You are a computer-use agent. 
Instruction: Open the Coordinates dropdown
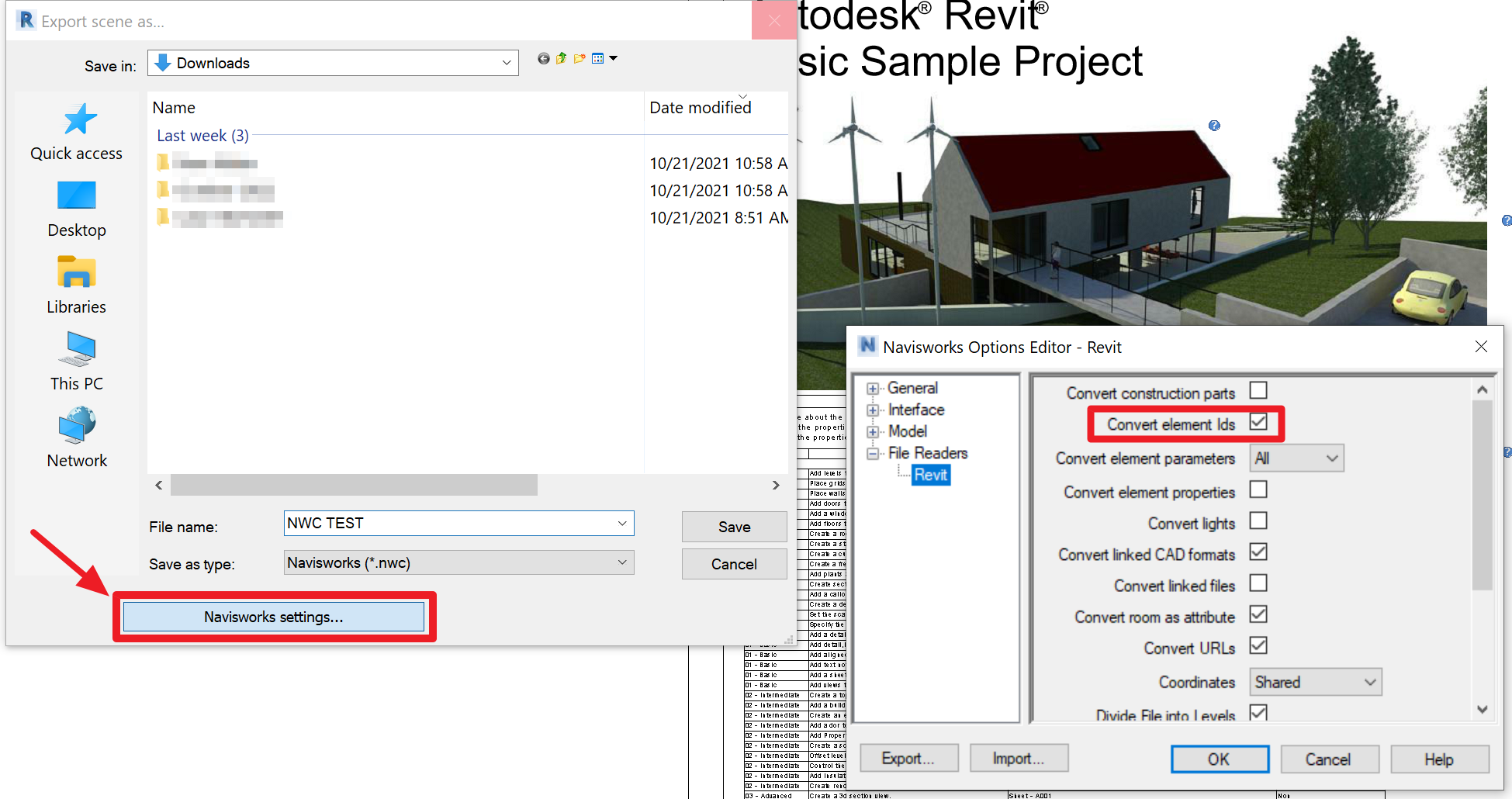[x=1316, y=682]
